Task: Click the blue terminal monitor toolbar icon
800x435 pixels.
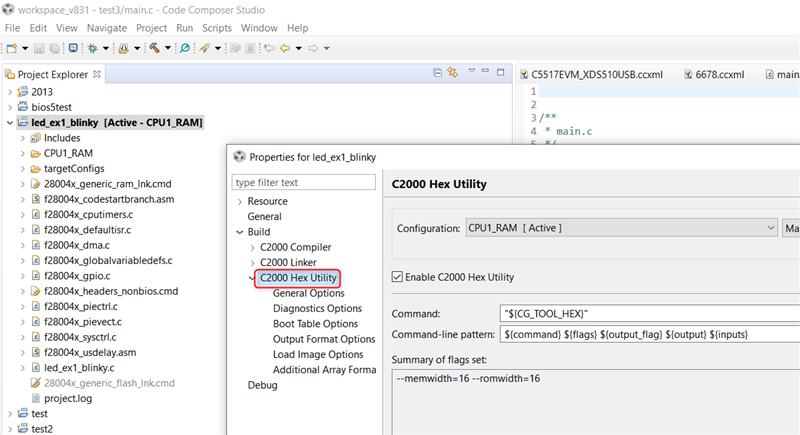Action: click(x=73, y=48)
